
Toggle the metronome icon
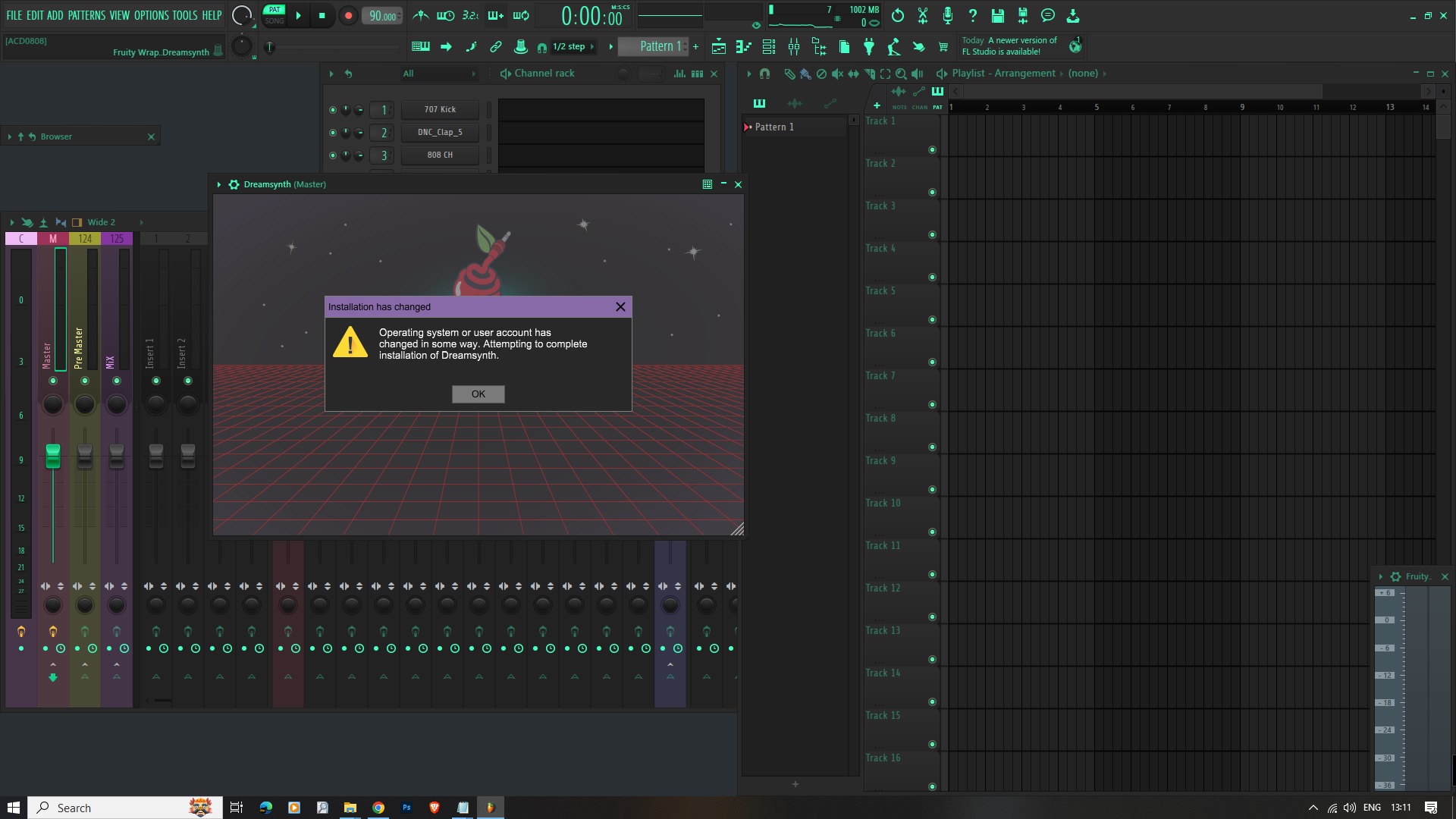pyautogui.click(x=420, y=15)
